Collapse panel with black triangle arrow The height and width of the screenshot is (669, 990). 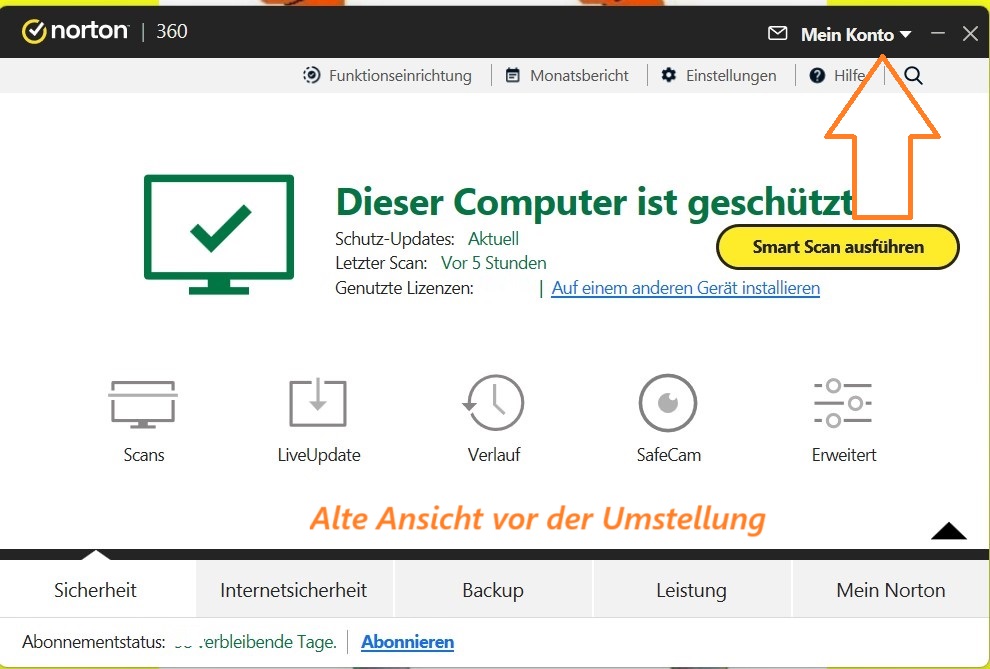(948, 531)
